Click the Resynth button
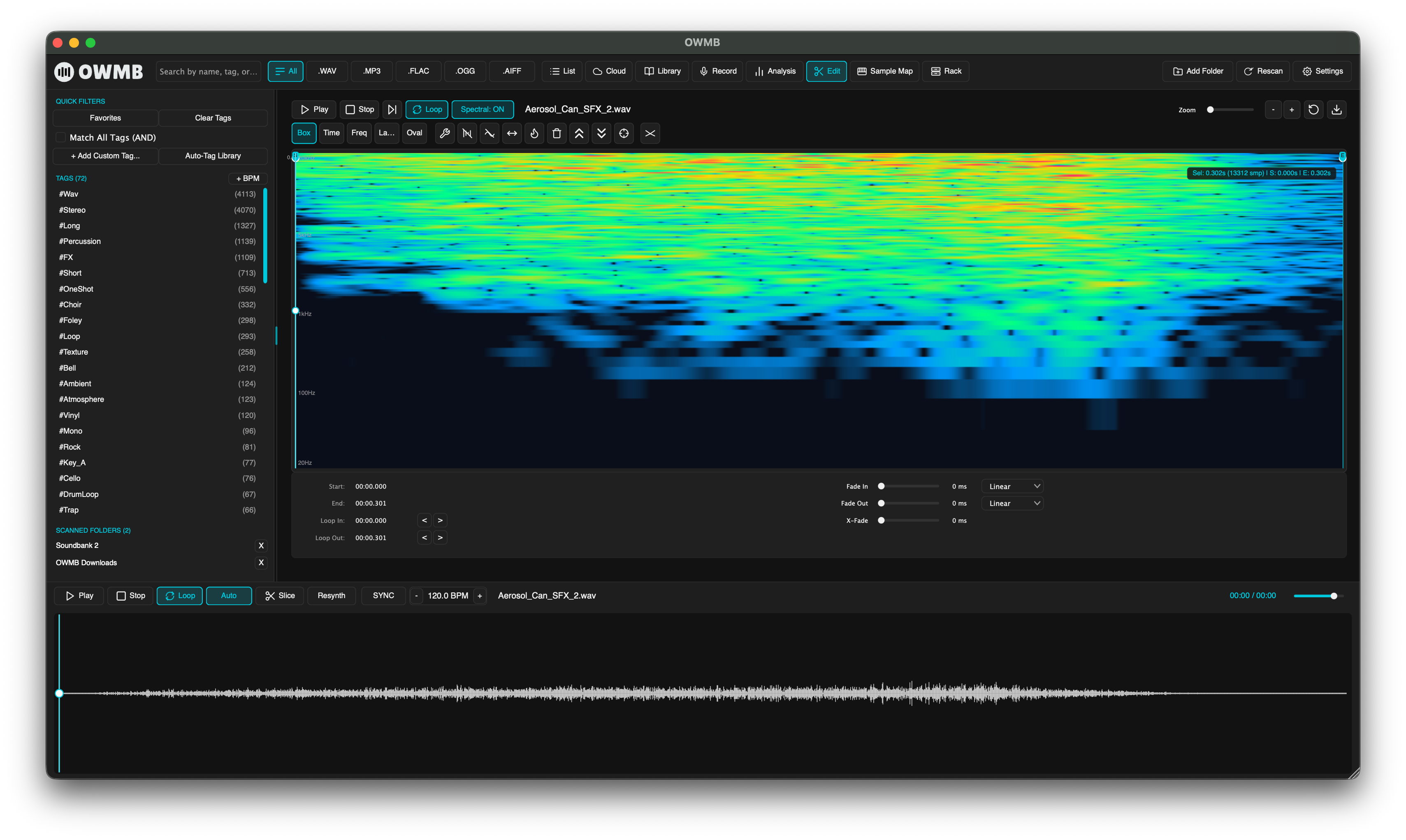The width and height of the screenshot is (1406, 840). point(331,596)
